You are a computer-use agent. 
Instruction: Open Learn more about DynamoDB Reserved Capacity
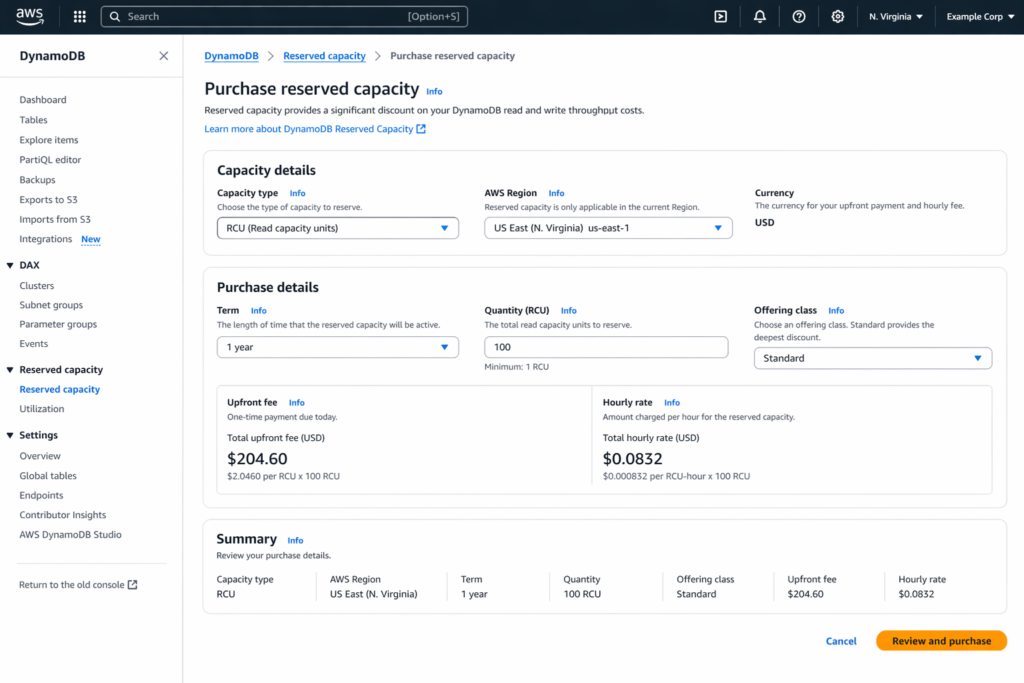click(x=310, y=128)
